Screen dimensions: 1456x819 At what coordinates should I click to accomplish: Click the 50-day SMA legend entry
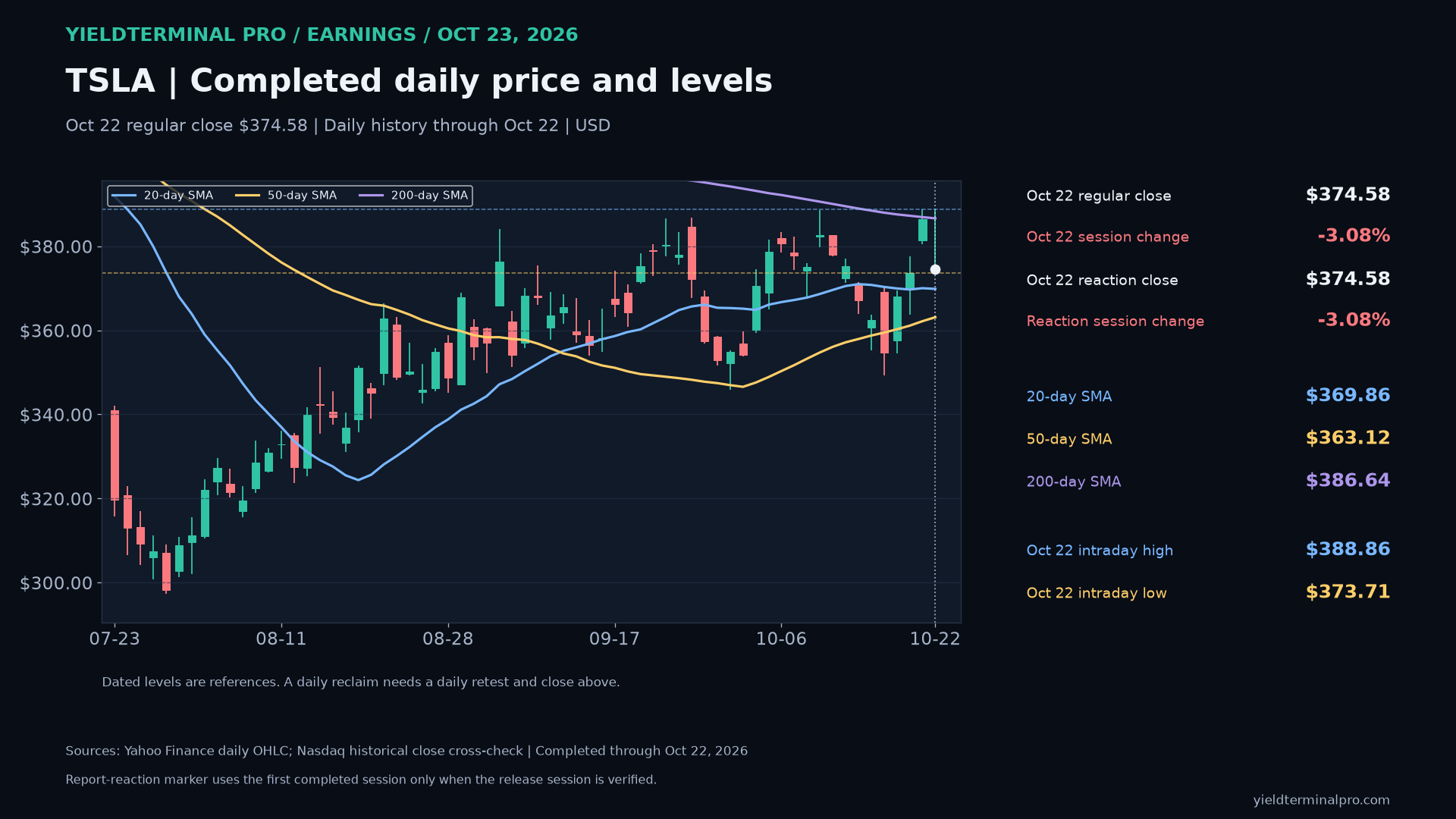coord(286,196)
